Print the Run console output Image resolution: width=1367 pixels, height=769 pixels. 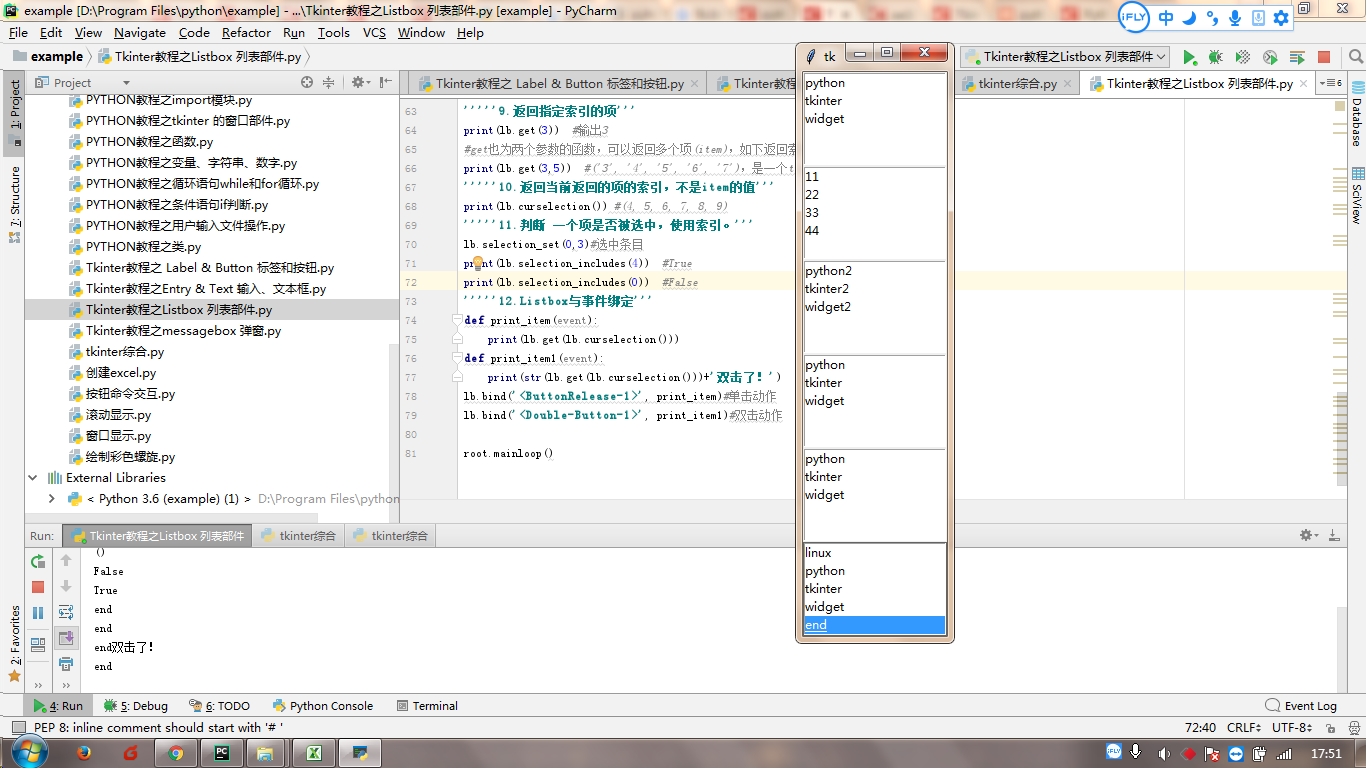pyautogui.click(x=66, y=663)
